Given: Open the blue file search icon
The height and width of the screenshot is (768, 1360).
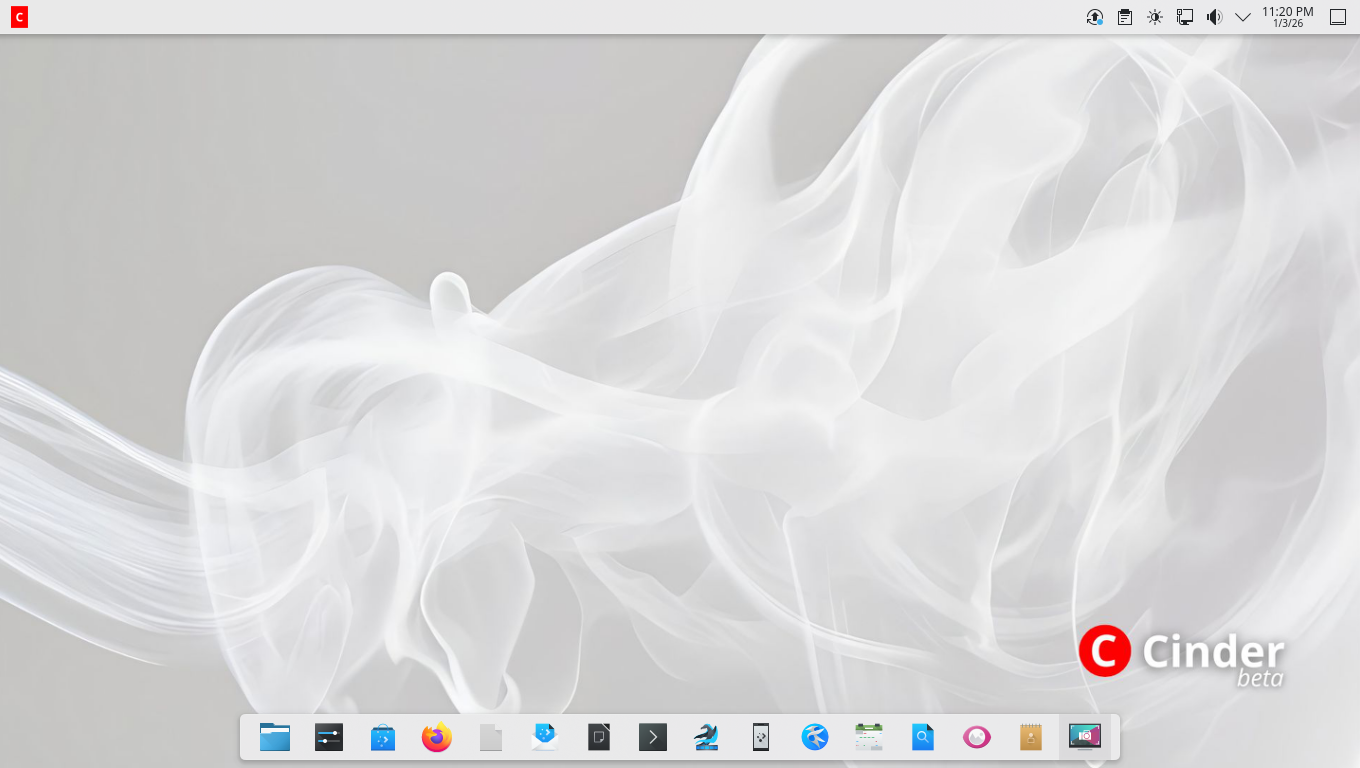Looking at the screenshot, I should point(923,738).
